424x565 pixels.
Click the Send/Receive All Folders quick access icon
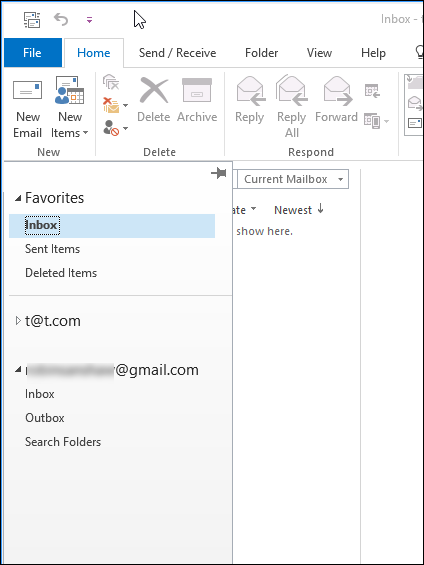pos(32,19)
